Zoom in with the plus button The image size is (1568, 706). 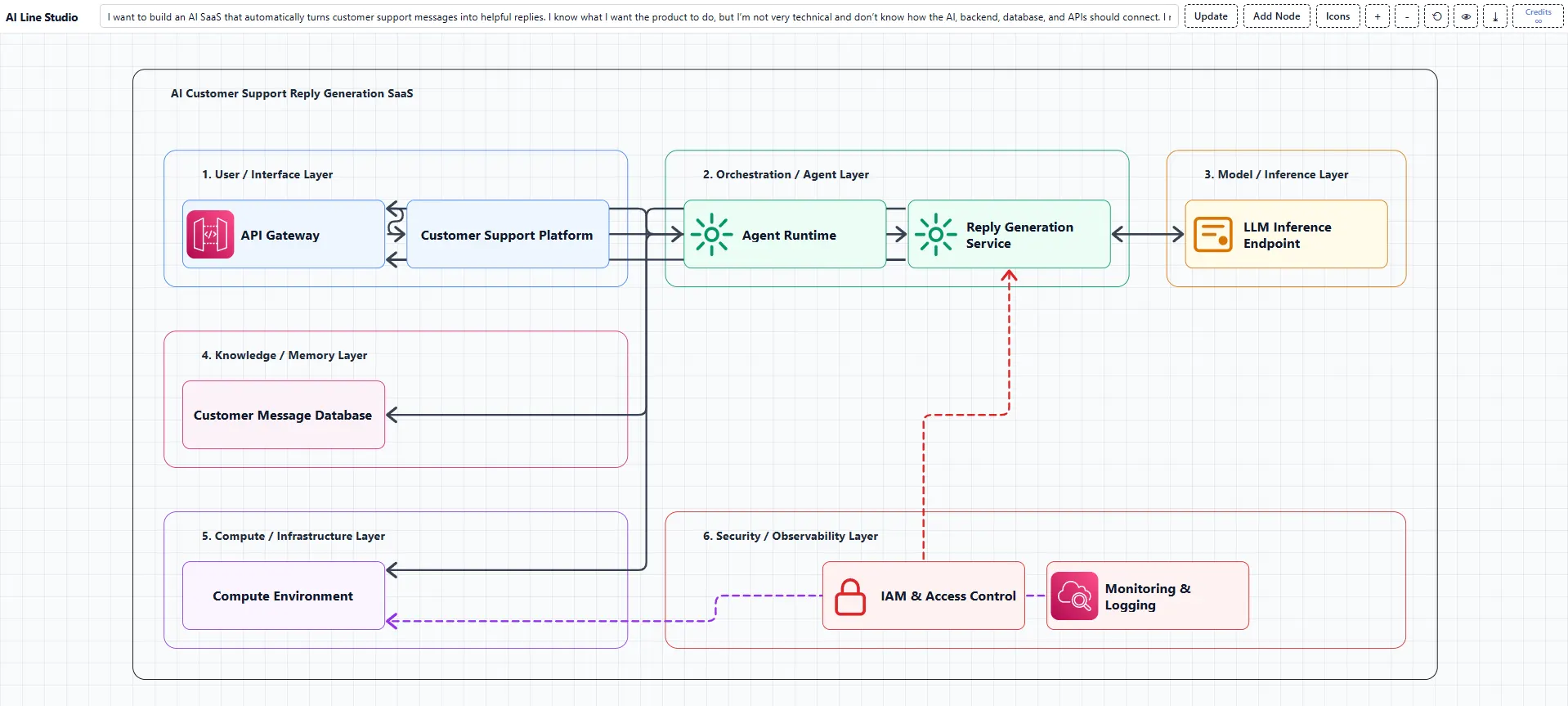tap(1378, 16)
